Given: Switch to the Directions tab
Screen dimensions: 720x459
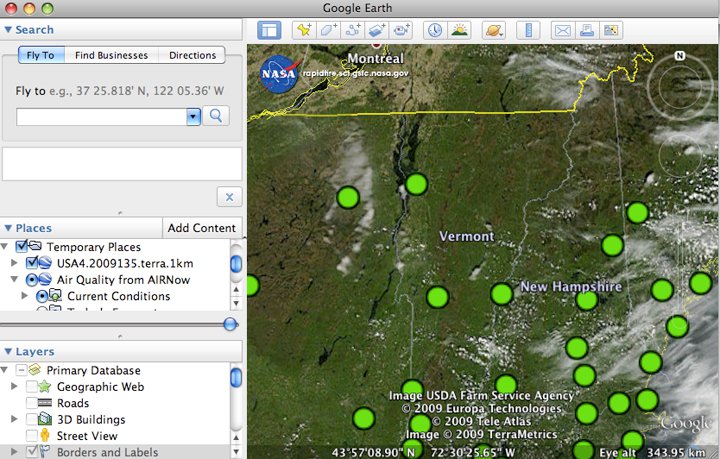Looking at the screenshot, I should tap(192, 55).
